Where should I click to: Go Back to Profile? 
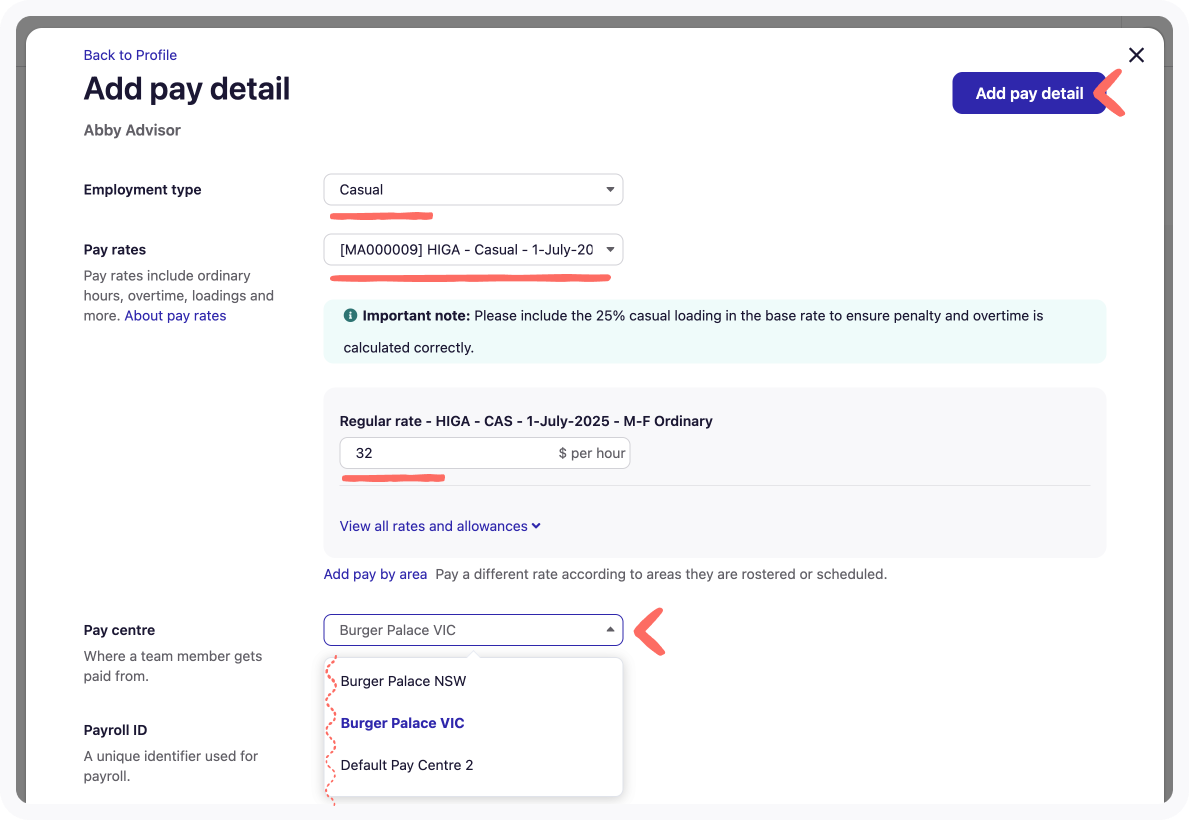point(130,55)
